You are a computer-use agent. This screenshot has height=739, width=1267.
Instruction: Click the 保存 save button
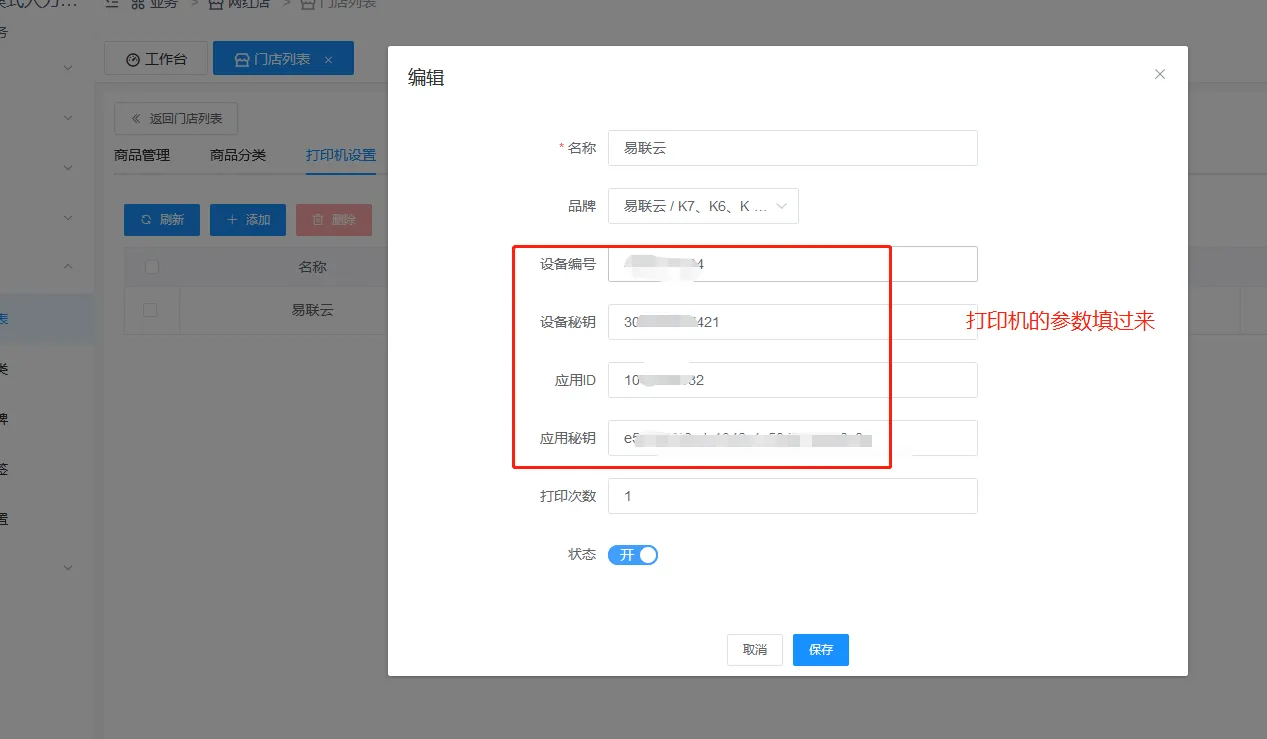(820, 650)
